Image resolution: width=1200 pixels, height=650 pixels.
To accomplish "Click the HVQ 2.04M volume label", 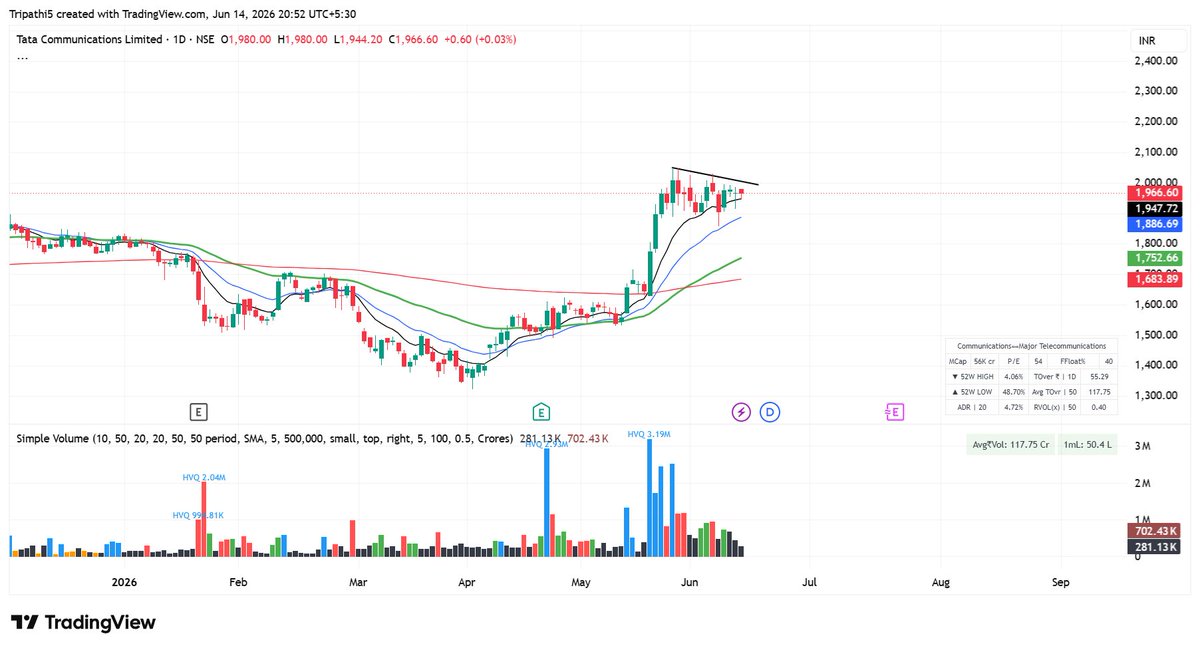I will pos(204,478).
